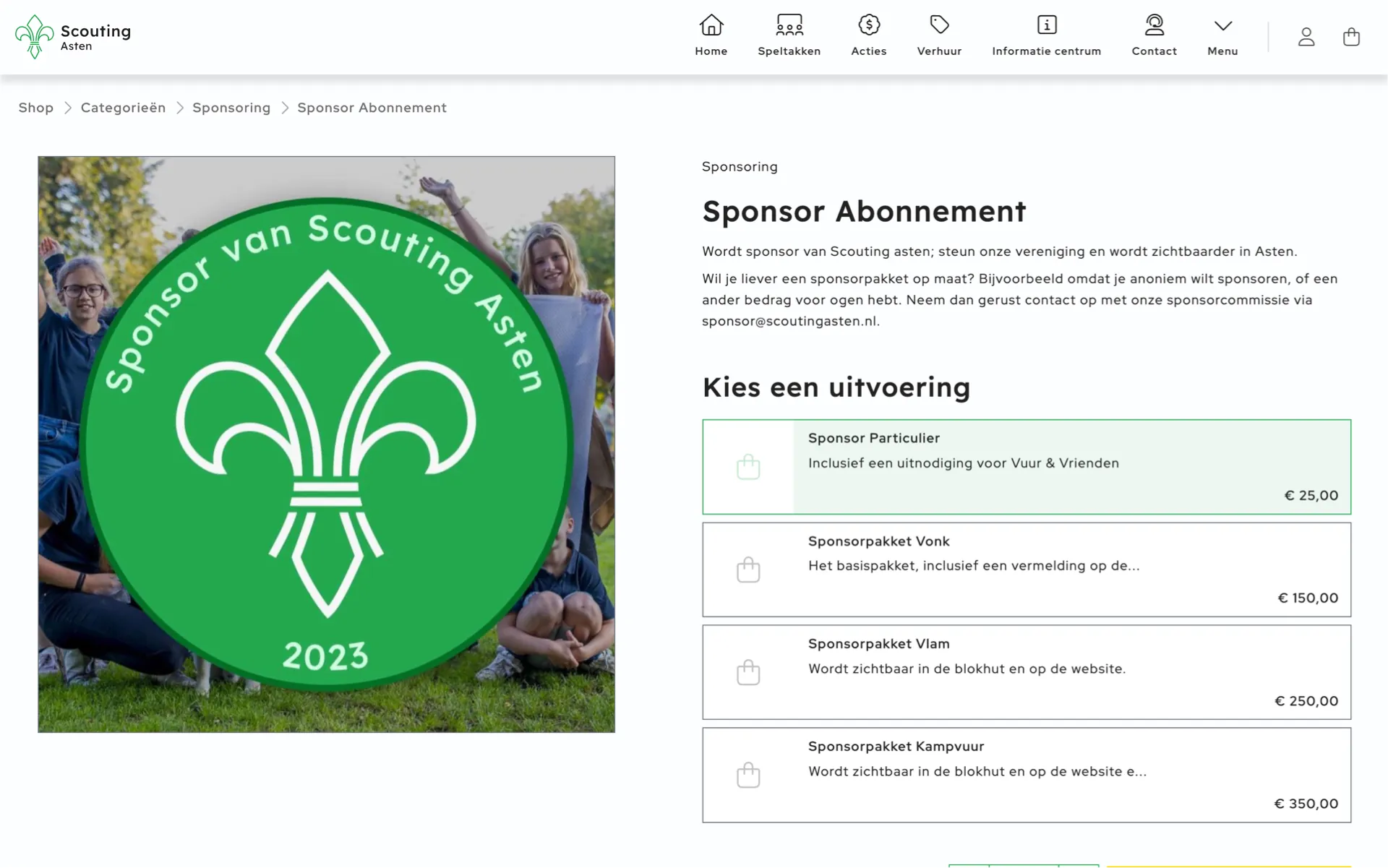Viewport: 1388px width, 868px height.
Task: Click Home menu label
Action: 711,51
